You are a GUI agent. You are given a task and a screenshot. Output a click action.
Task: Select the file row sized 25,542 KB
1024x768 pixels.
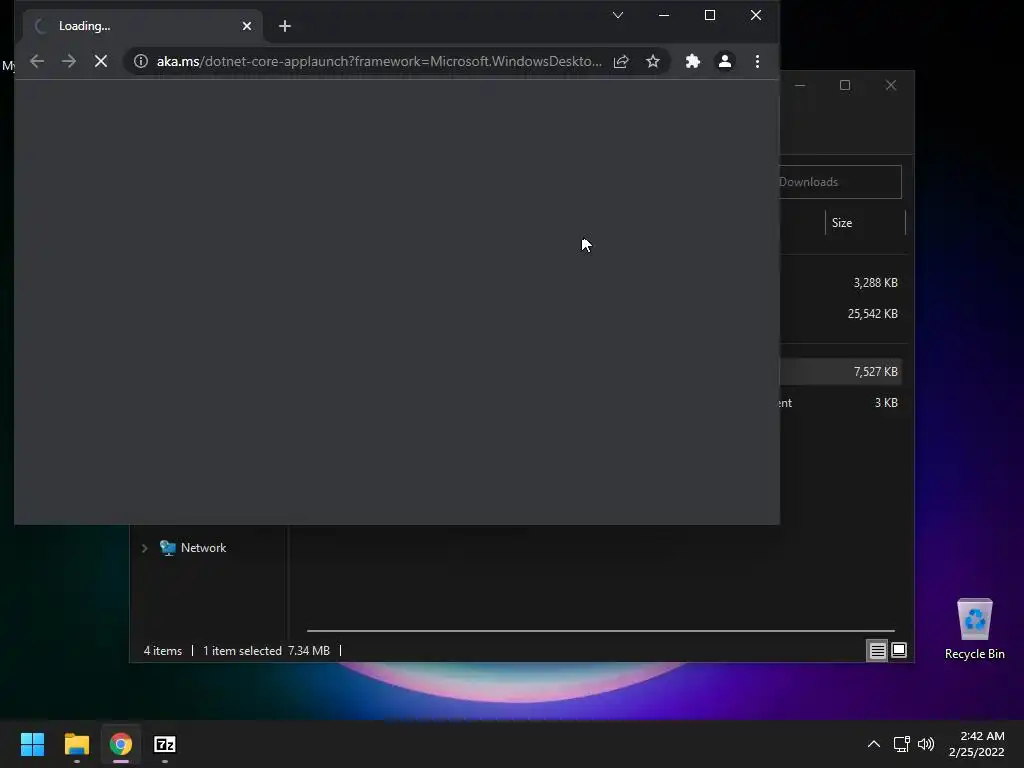[841, 314]
